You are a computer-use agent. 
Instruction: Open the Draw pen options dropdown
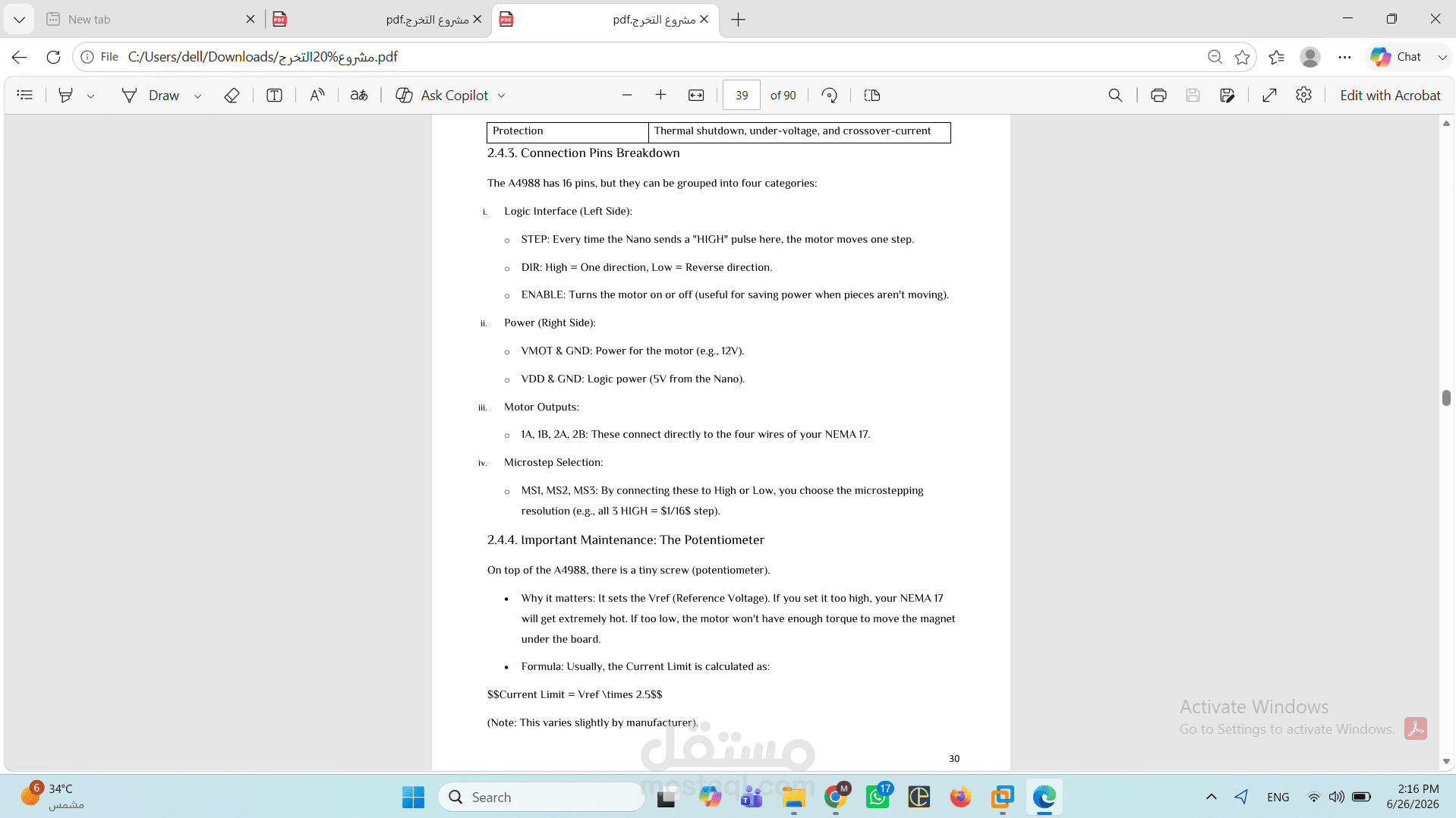coord(197,96)
